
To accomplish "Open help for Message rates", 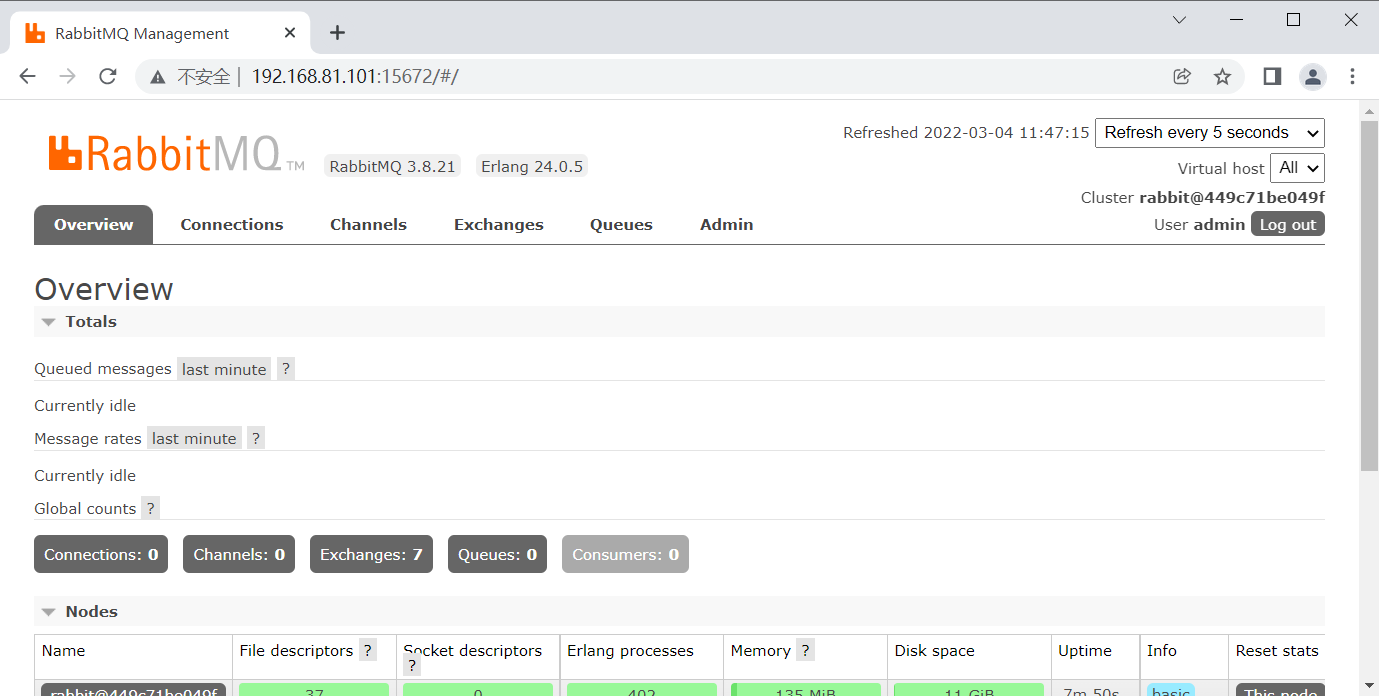I will [256, 438].
